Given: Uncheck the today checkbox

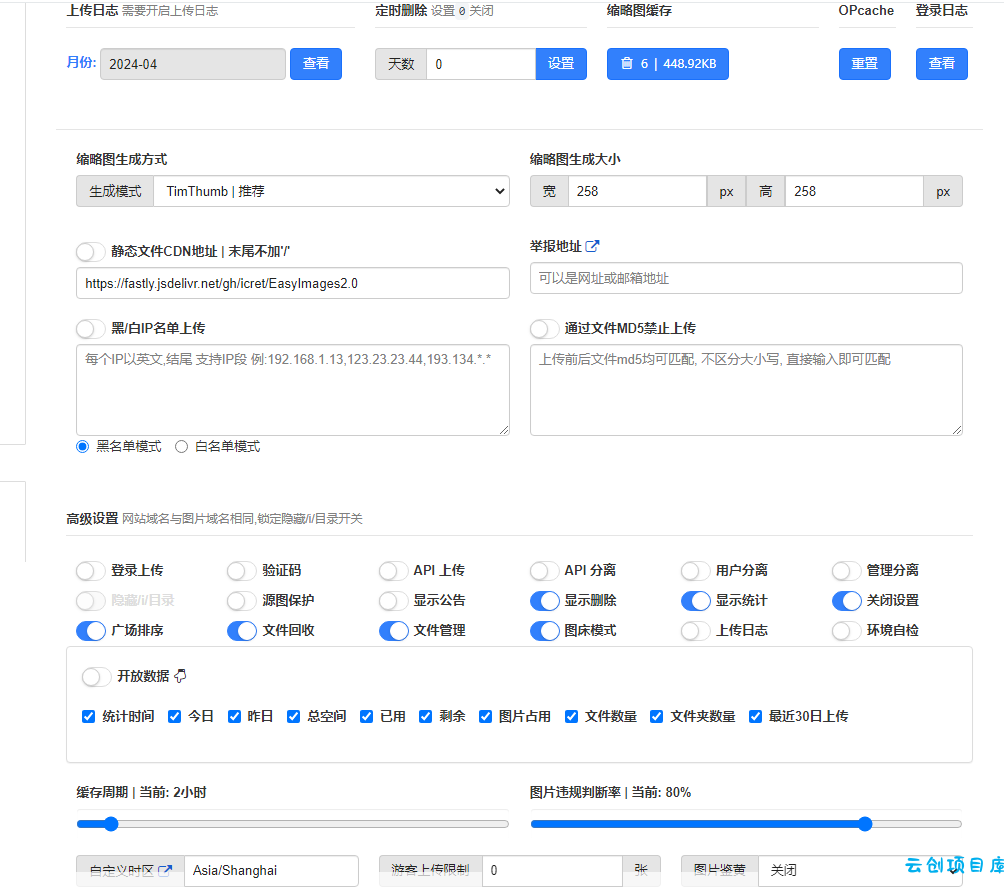Looking at the screenshot, I should click(x=174, y=716).
